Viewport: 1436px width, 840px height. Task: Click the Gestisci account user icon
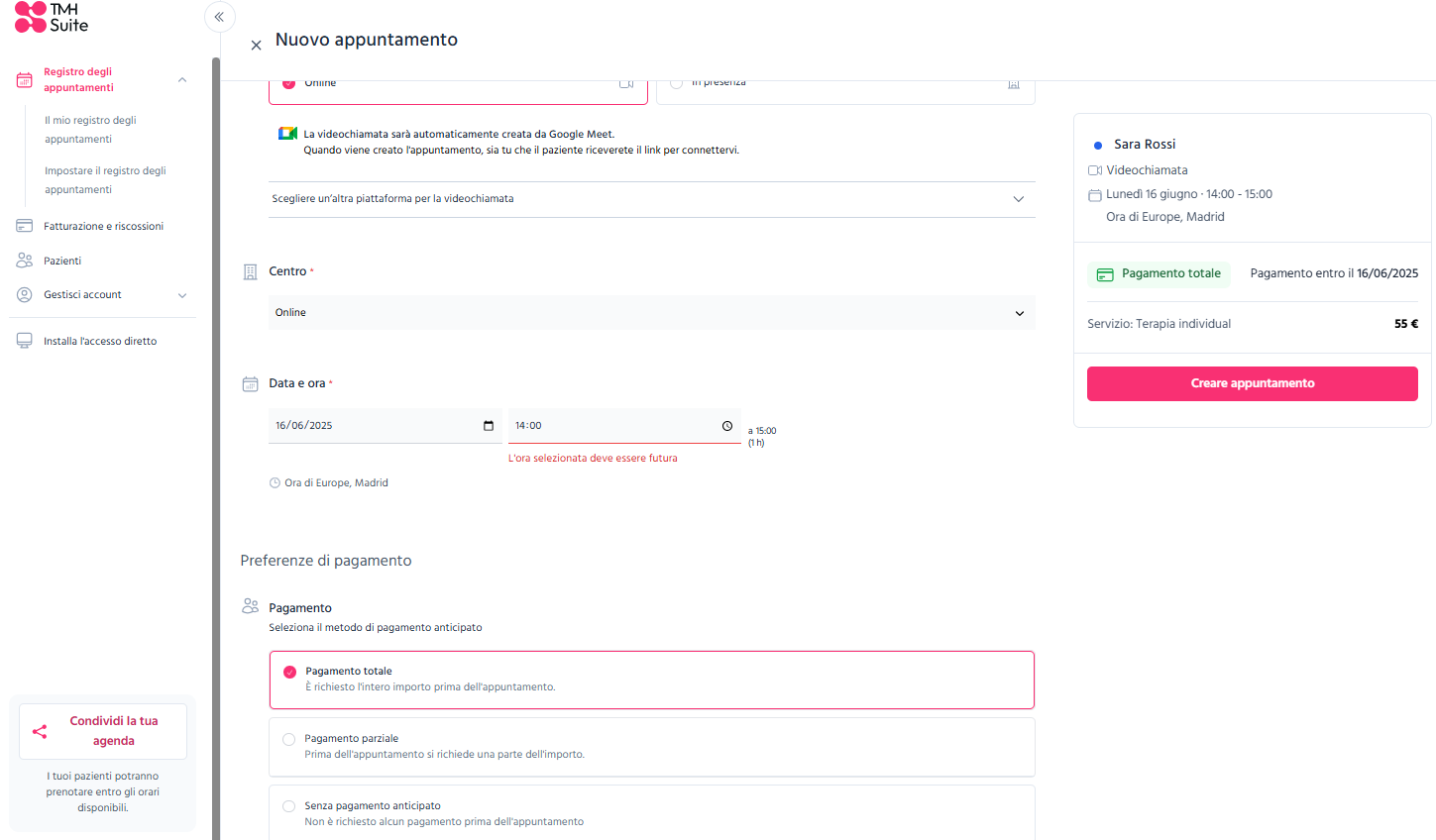coord(25,294)
